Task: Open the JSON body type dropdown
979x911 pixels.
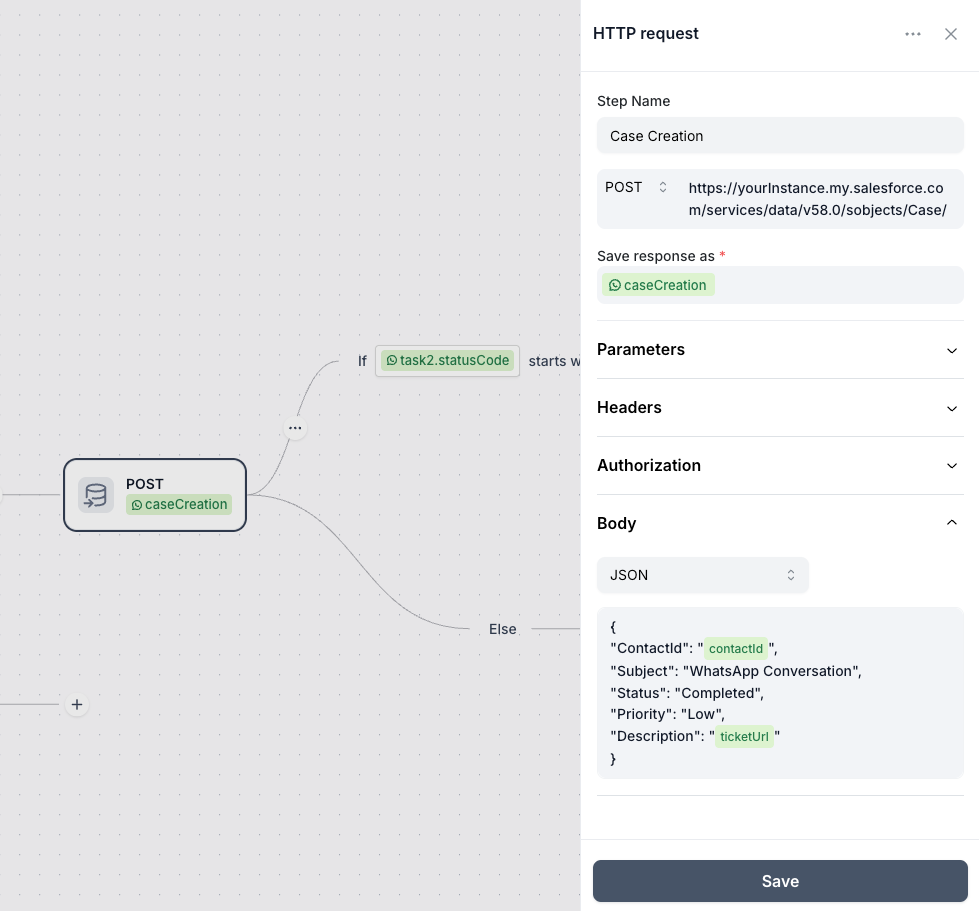Action: tap(702, 575)
